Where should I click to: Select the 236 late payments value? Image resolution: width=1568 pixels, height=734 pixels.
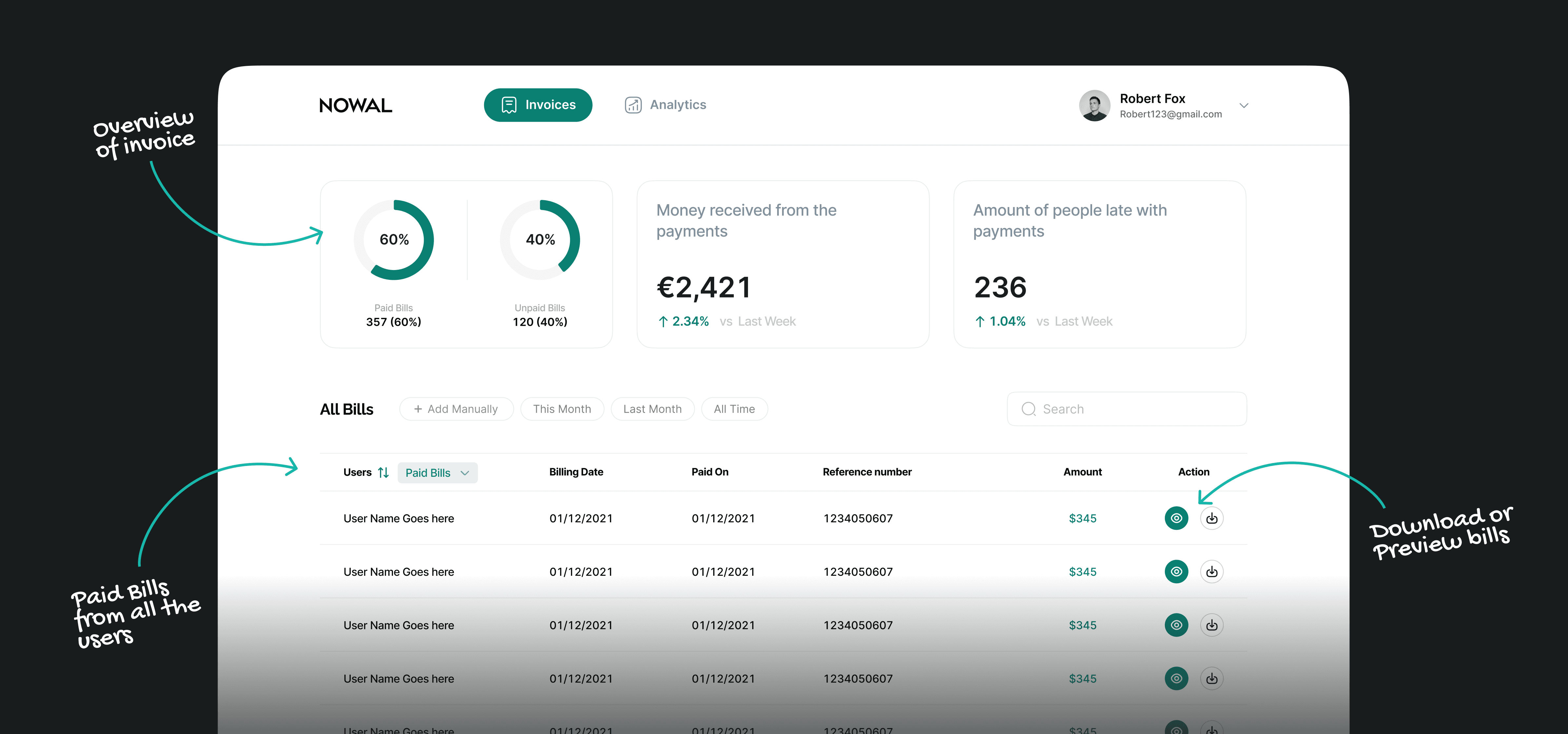click(x=1000, y=287)
